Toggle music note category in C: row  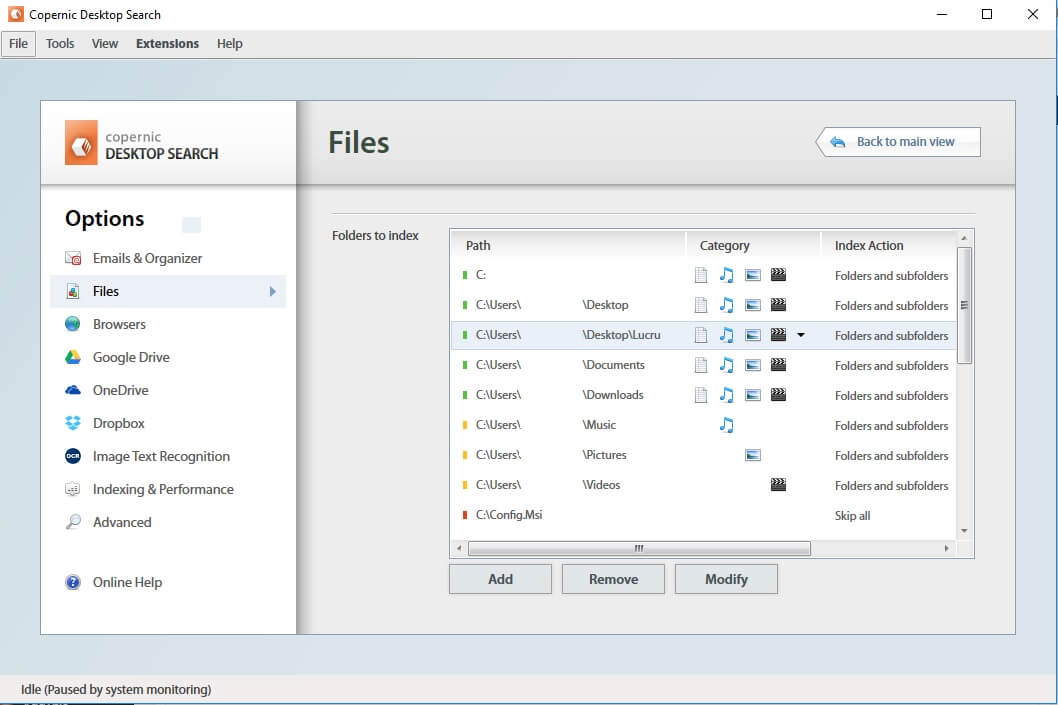(727, 275)
